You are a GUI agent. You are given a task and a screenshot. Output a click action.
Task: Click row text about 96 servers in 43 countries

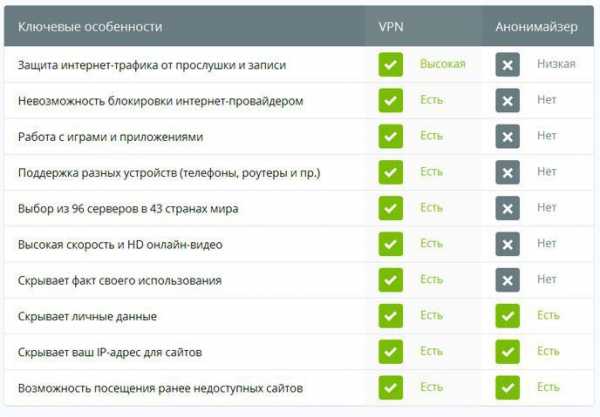[128, 209]
